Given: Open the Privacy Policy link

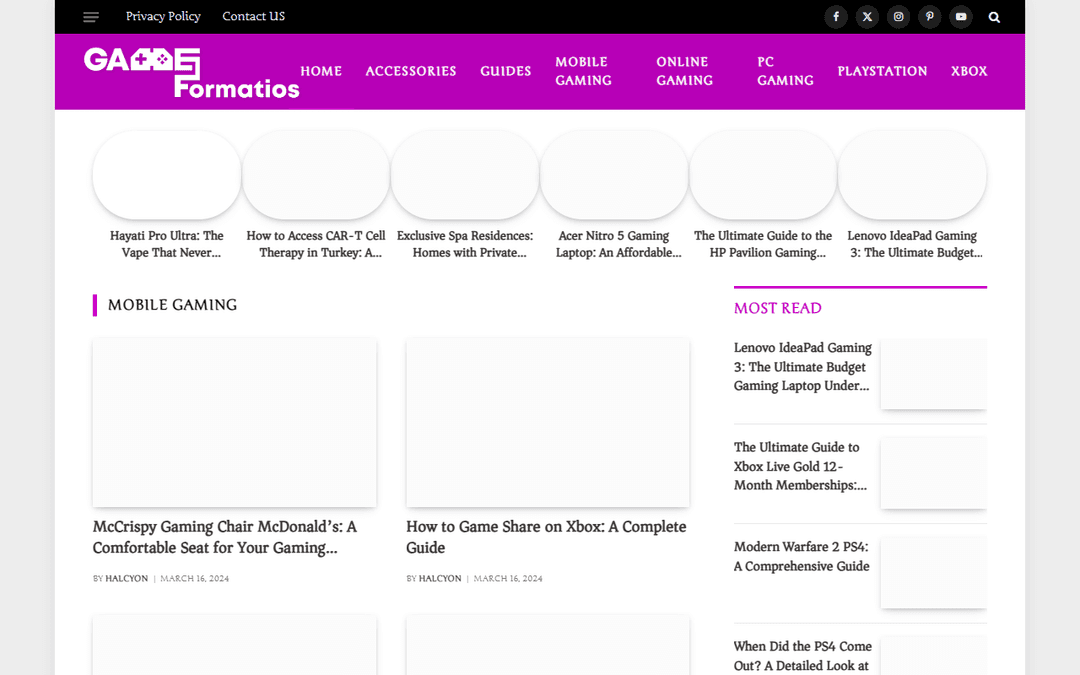Looking at the screenshot, I should tap(163, 17).
